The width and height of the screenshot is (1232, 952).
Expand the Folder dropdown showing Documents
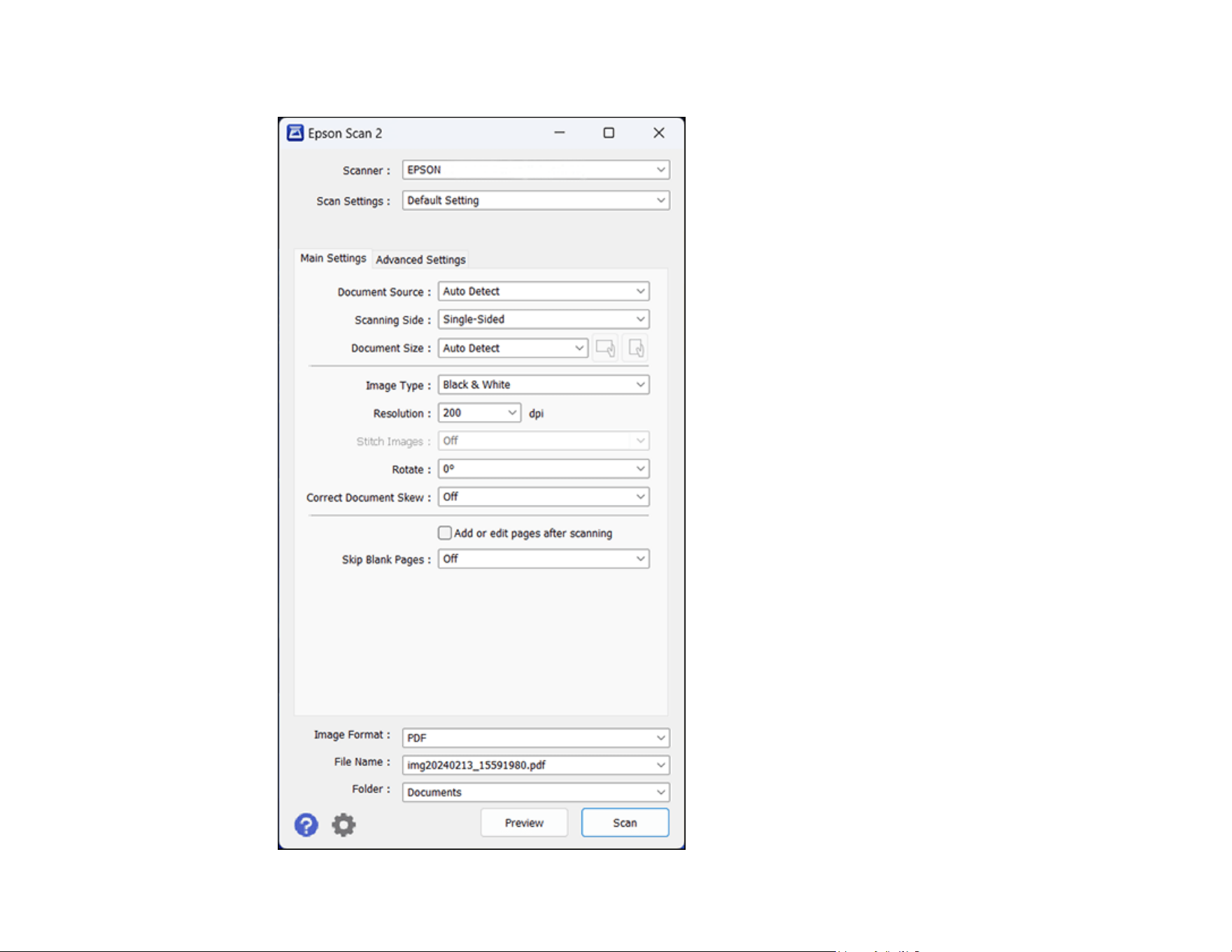[x=536, y=793]
